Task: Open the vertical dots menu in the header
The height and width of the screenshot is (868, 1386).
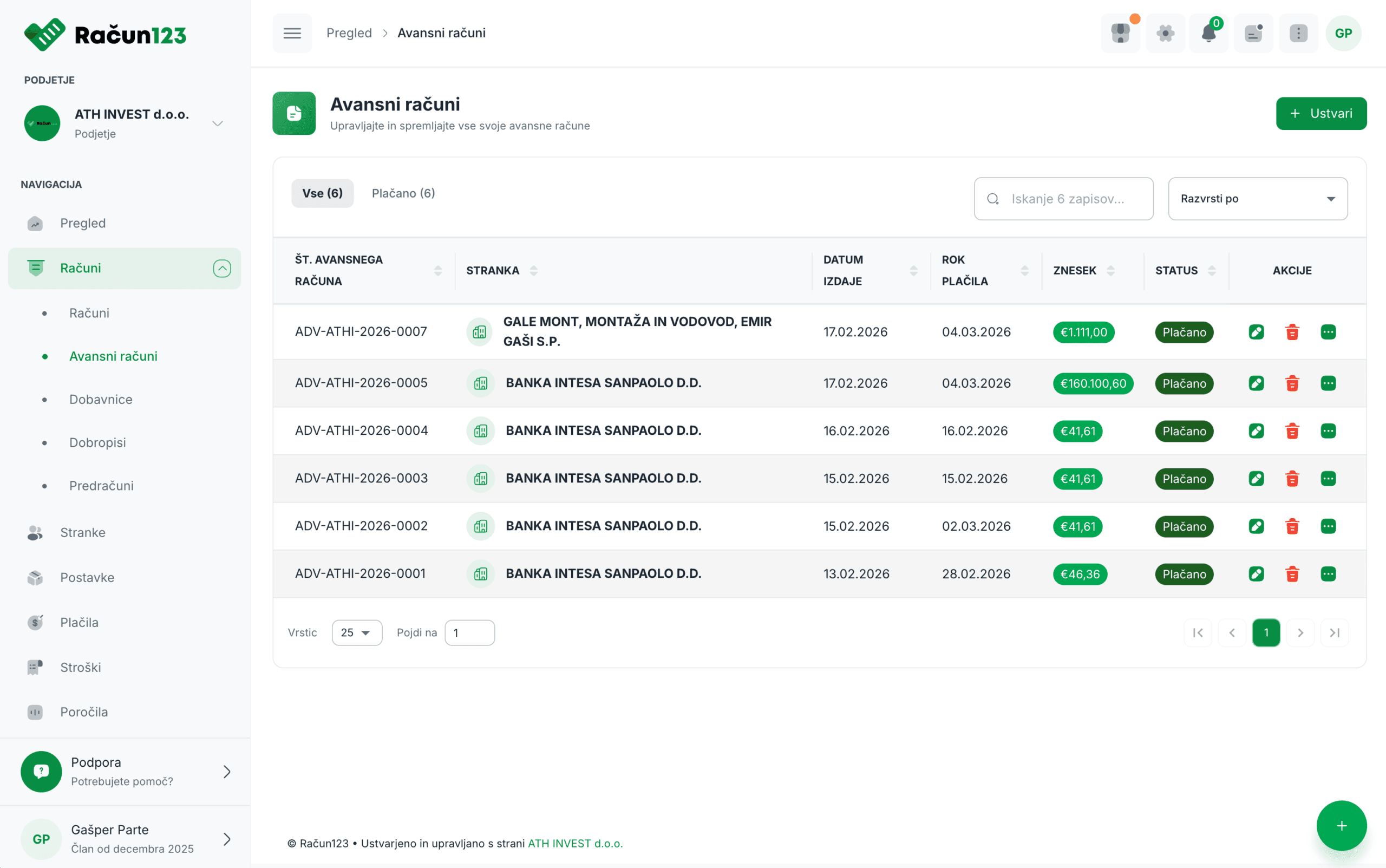Action: tap(1298, 33)
